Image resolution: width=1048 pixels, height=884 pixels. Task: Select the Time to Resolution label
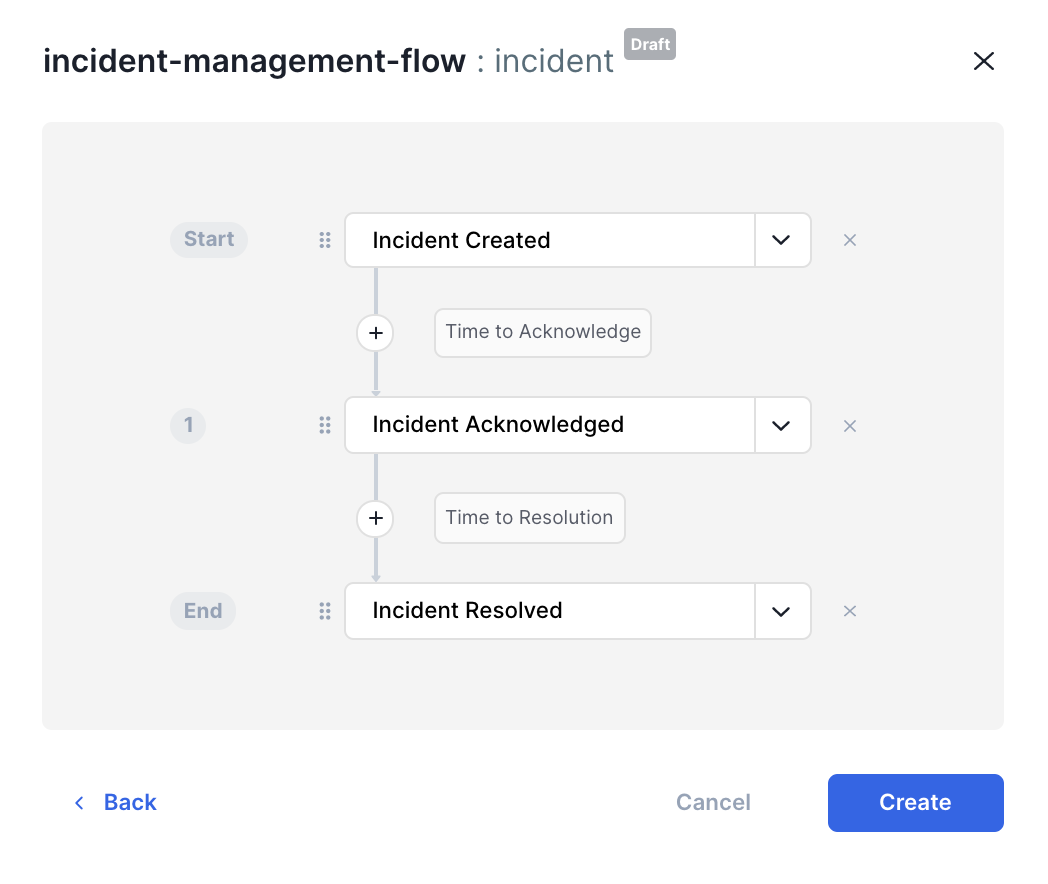[x=529, y=518]
